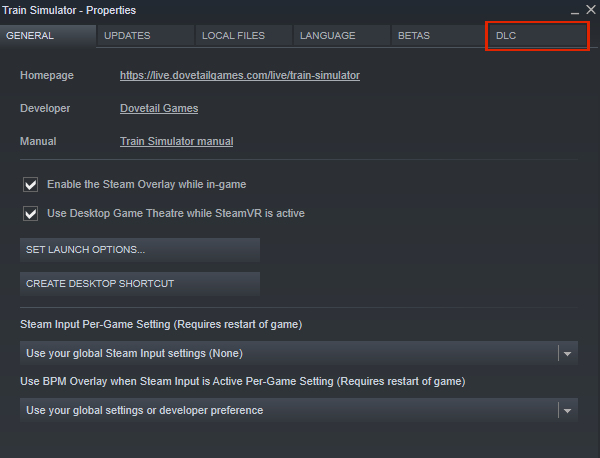Toggle Enable the Steam Overlay checkbox
This screenshot has height=458, width=600.
[x=31, y=184]
